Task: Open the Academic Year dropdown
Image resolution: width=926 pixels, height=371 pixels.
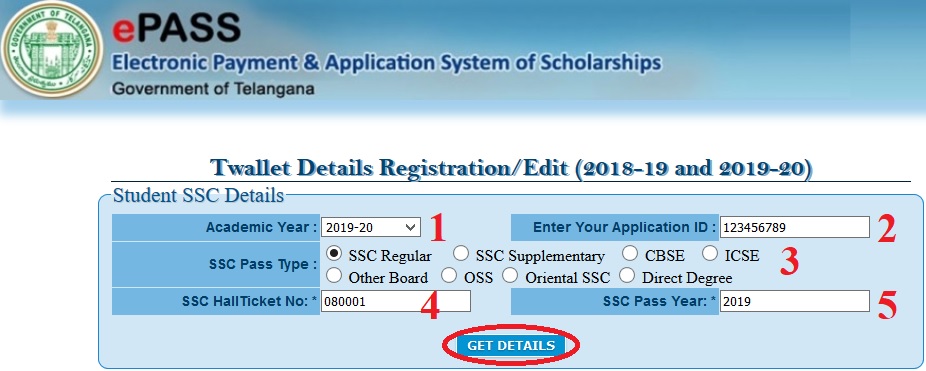Action: tap(371, 227)
